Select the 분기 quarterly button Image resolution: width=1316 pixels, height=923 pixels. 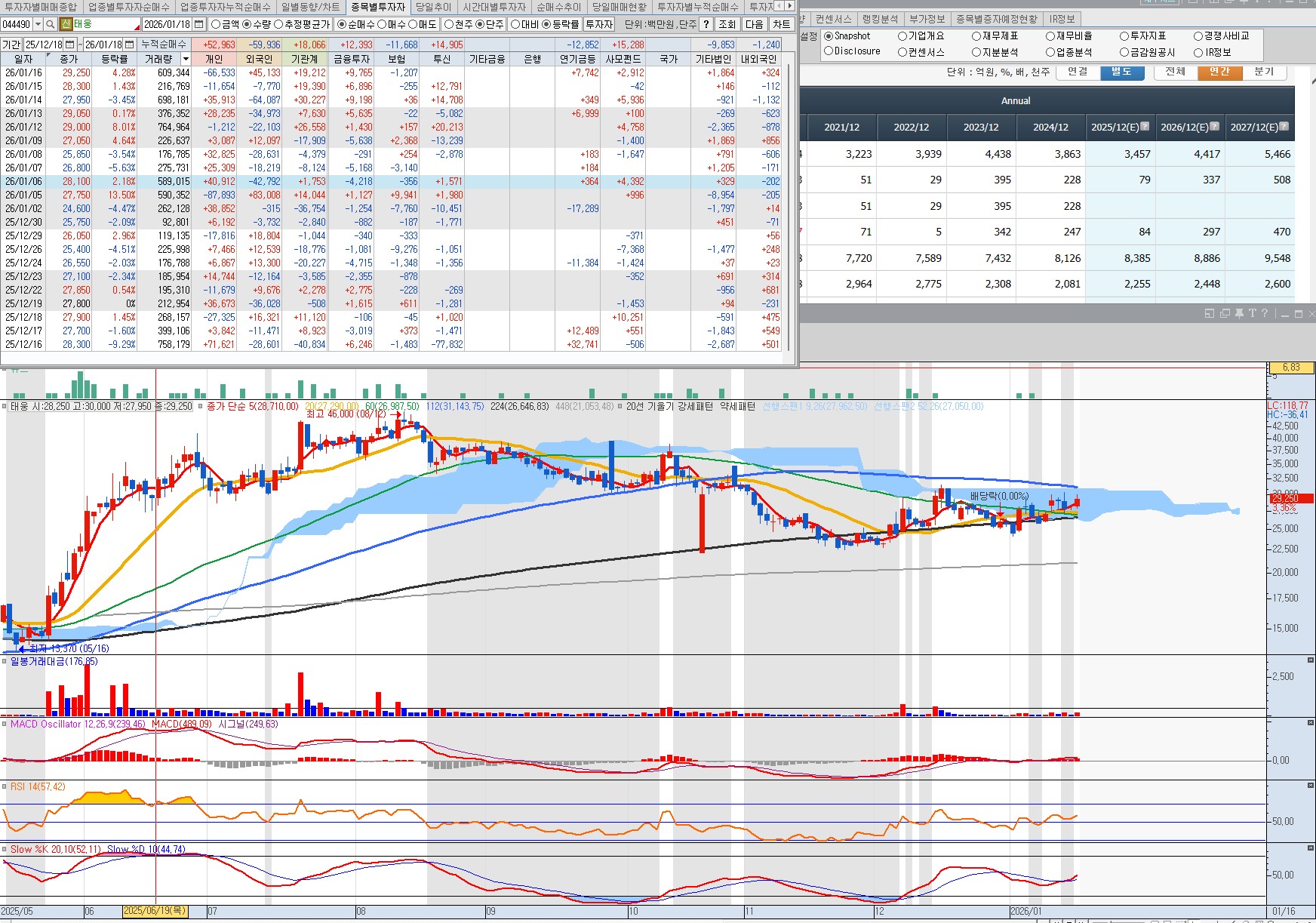click(x=1264, y=72)
